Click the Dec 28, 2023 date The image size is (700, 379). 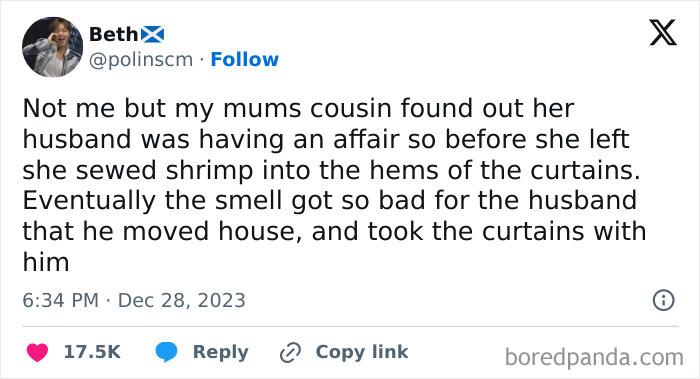181,300
